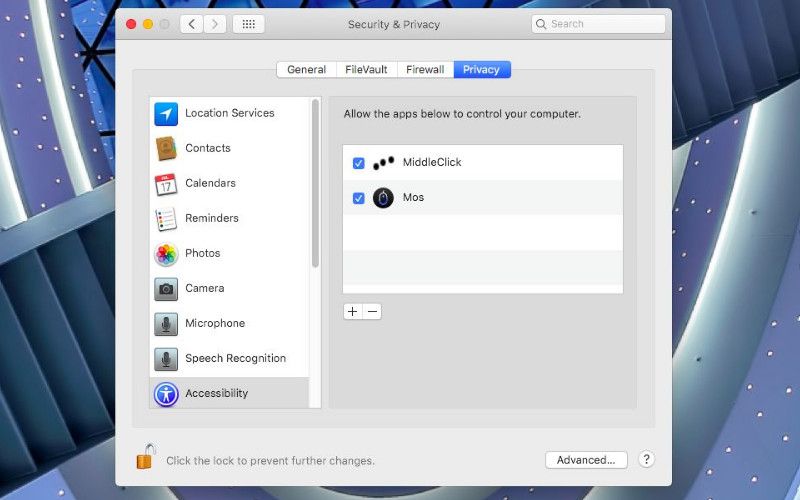
Task: Select the Speech Recognition label
Action: click(x=235, y=358)
